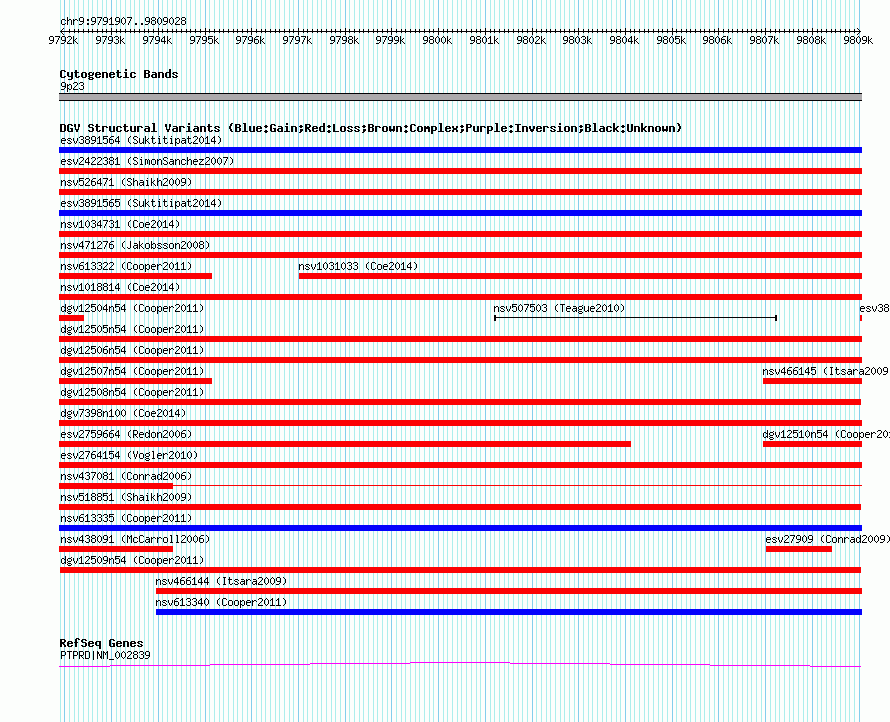Select the 9803k ruler position label

click(577, 40)
